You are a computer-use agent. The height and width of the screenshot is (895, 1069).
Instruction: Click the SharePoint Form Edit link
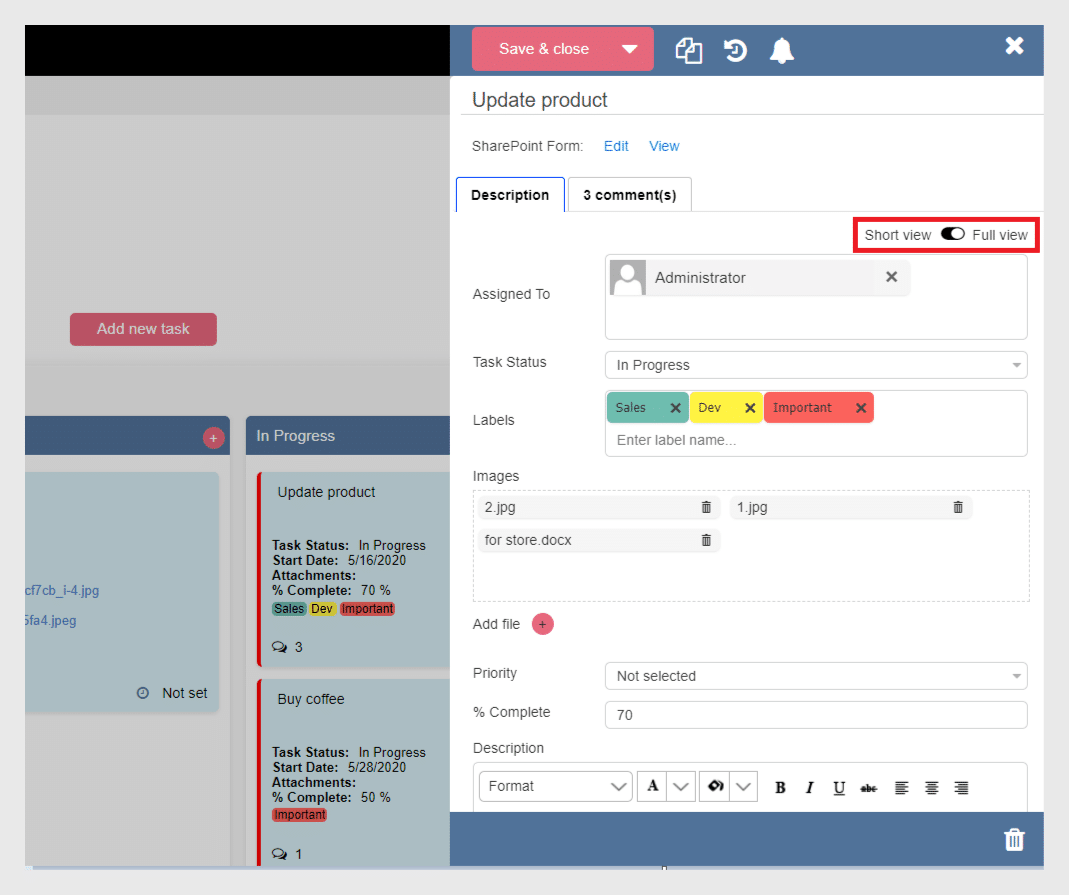pos(616,146)
